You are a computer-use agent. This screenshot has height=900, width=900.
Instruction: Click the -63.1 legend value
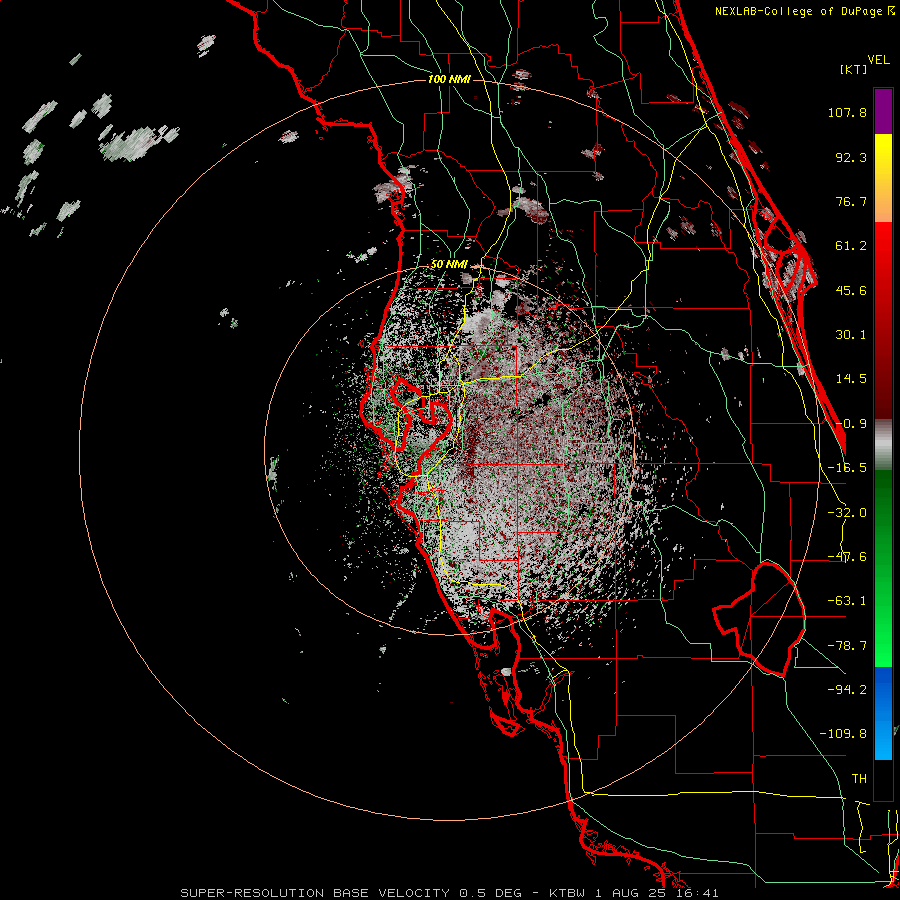click(x=847, y=601)
